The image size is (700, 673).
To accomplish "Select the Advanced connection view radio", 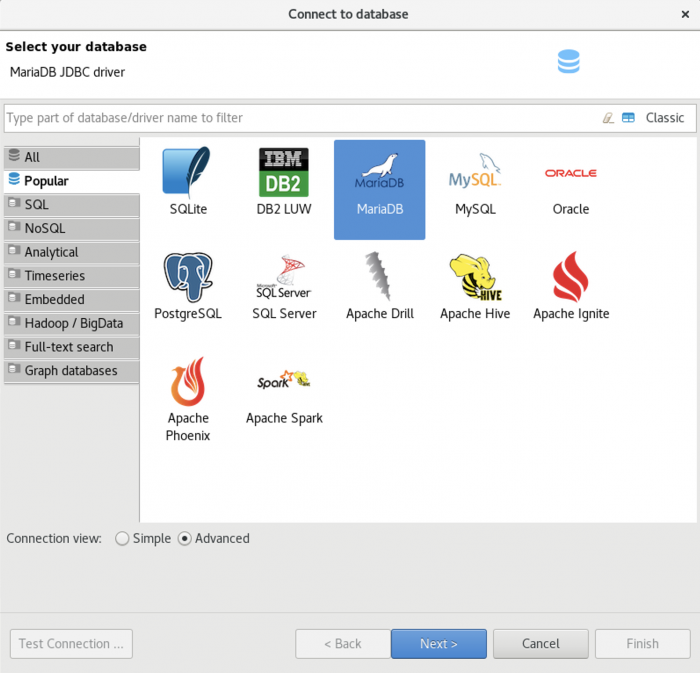I will tap(184, 538).
